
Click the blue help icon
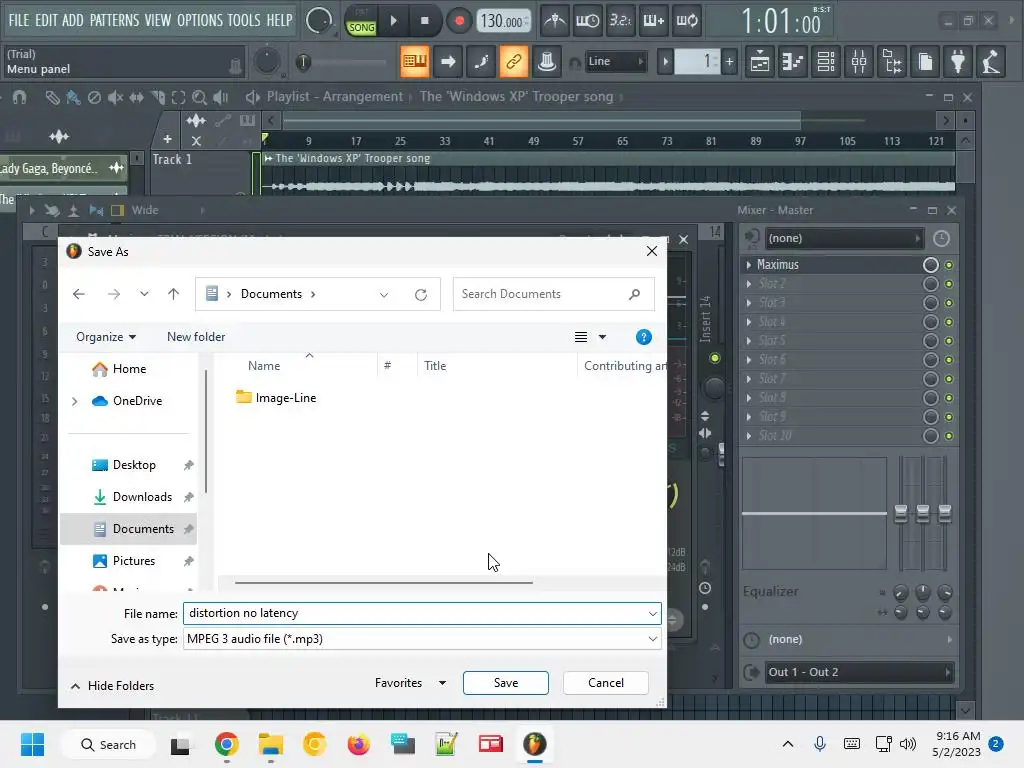[x=643, y=337]
